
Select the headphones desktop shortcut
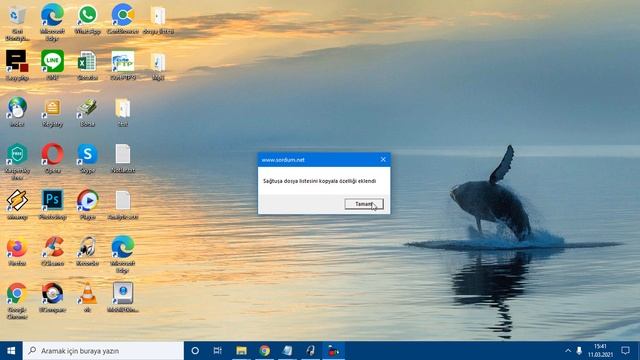87,251
